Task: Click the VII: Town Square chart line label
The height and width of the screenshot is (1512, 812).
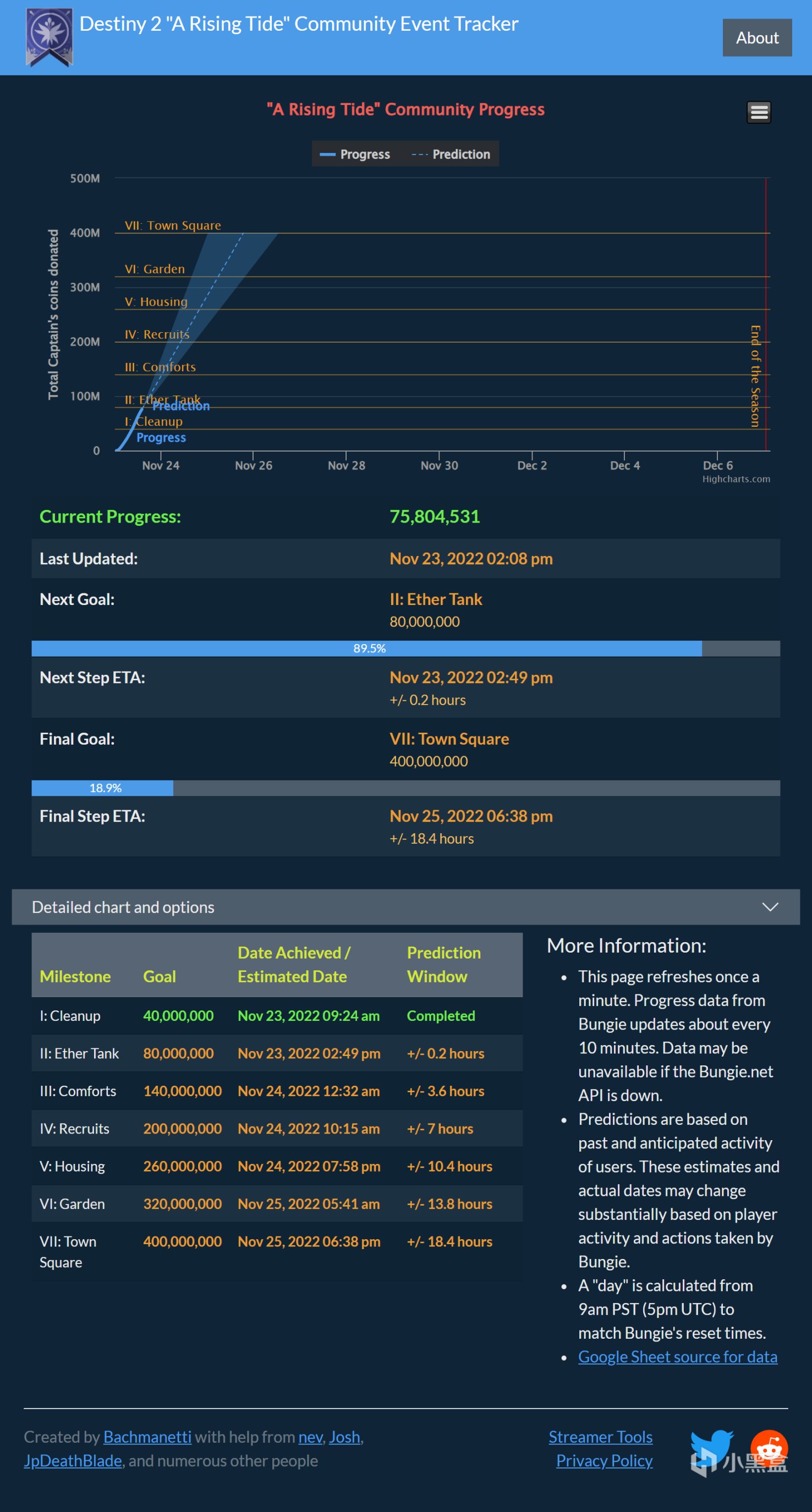Action: coord(173,226)
